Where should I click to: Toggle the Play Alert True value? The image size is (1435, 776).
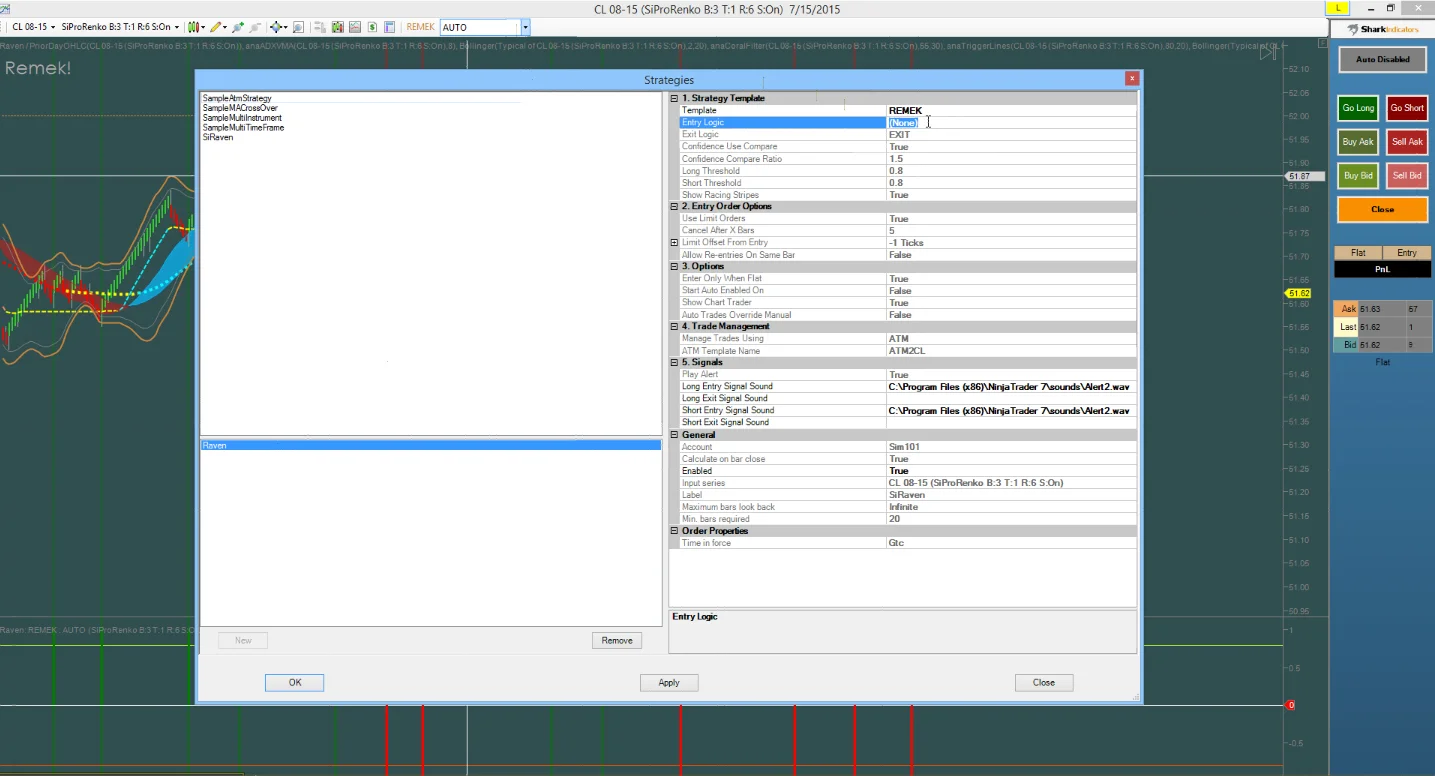pos(1011,374)
